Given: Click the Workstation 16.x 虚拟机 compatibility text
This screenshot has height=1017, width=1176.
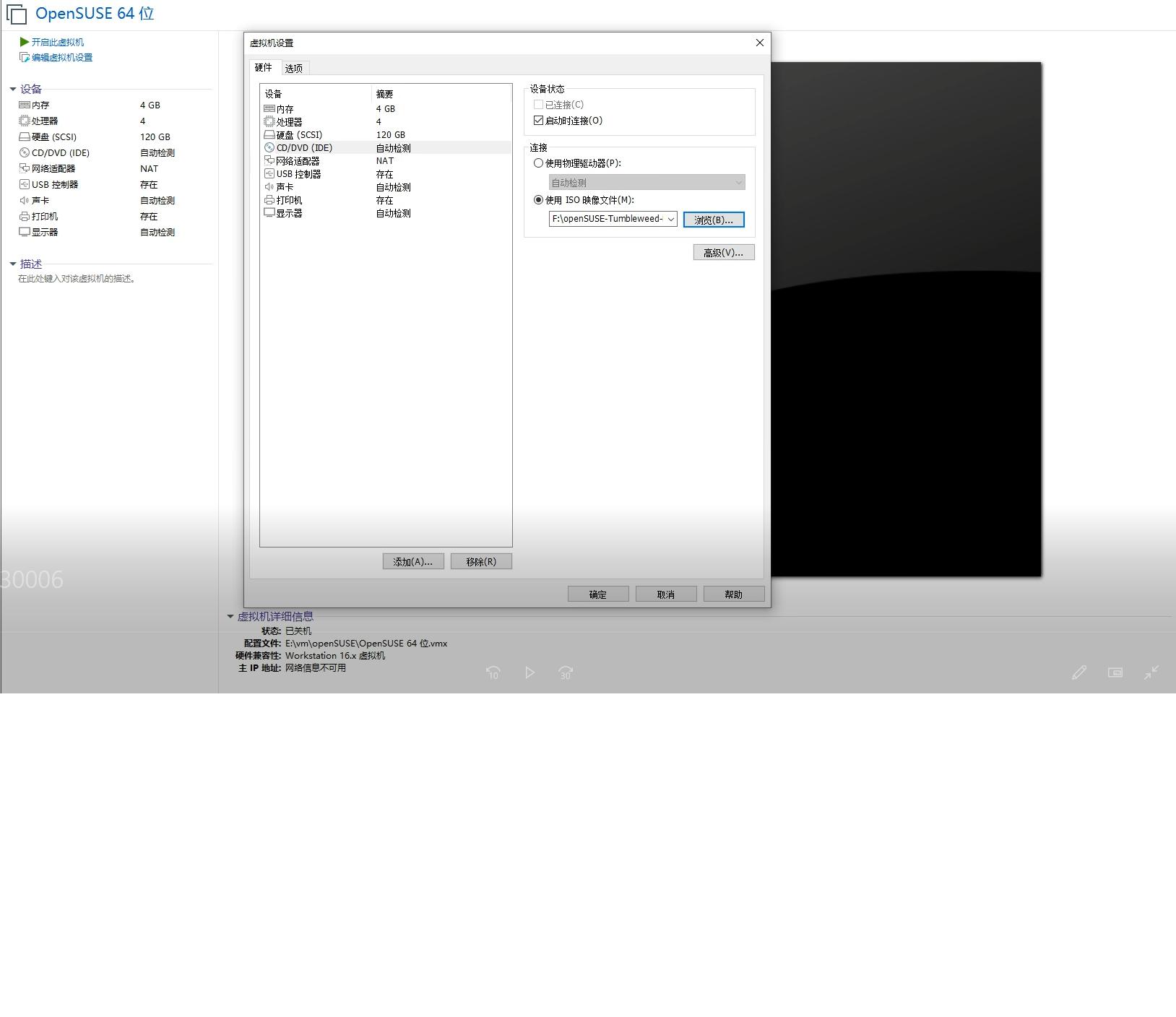Looking at the screenshot, I should click(x=335, y=656).
